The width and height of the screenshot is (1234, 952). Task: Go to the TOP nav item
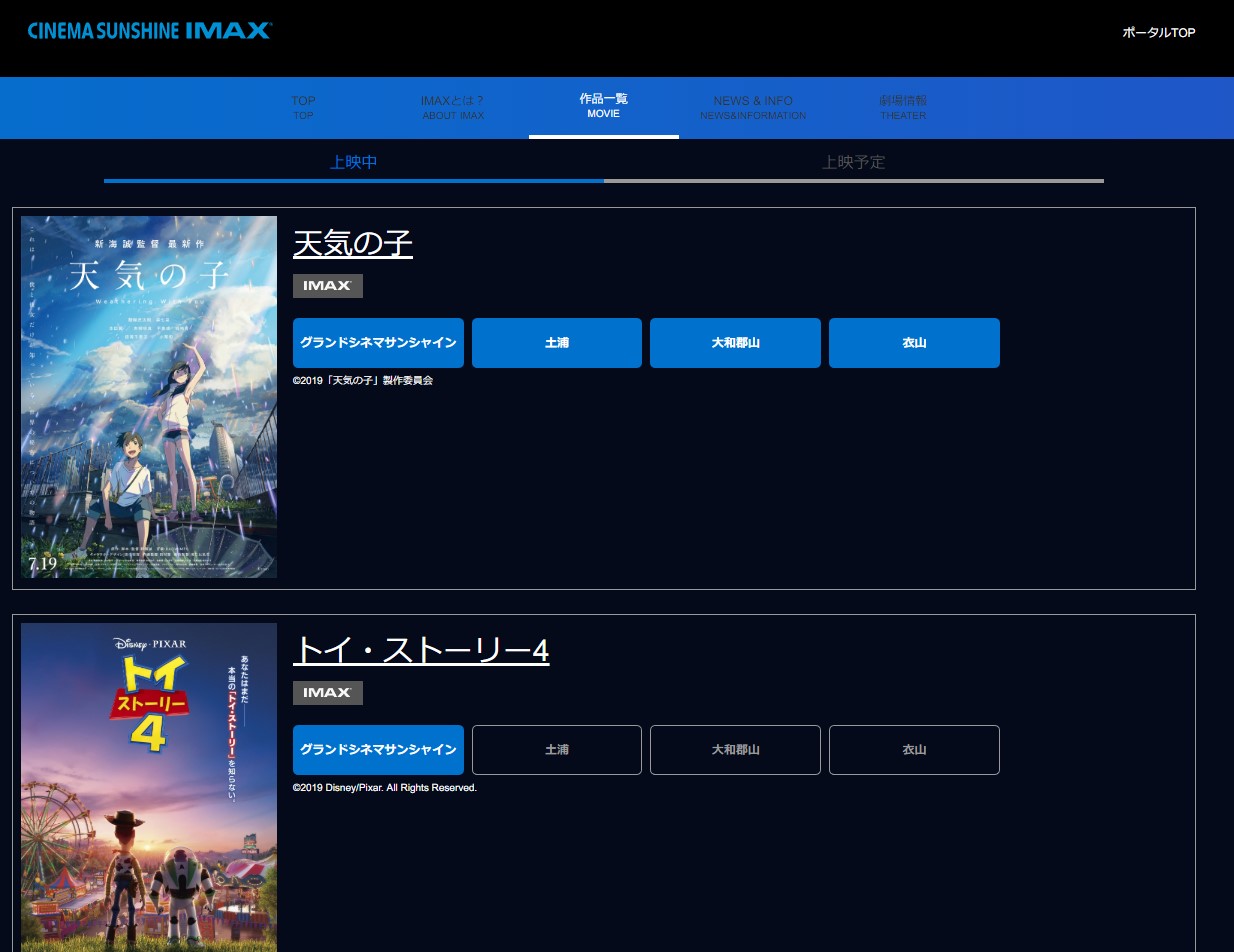[303, 107]
